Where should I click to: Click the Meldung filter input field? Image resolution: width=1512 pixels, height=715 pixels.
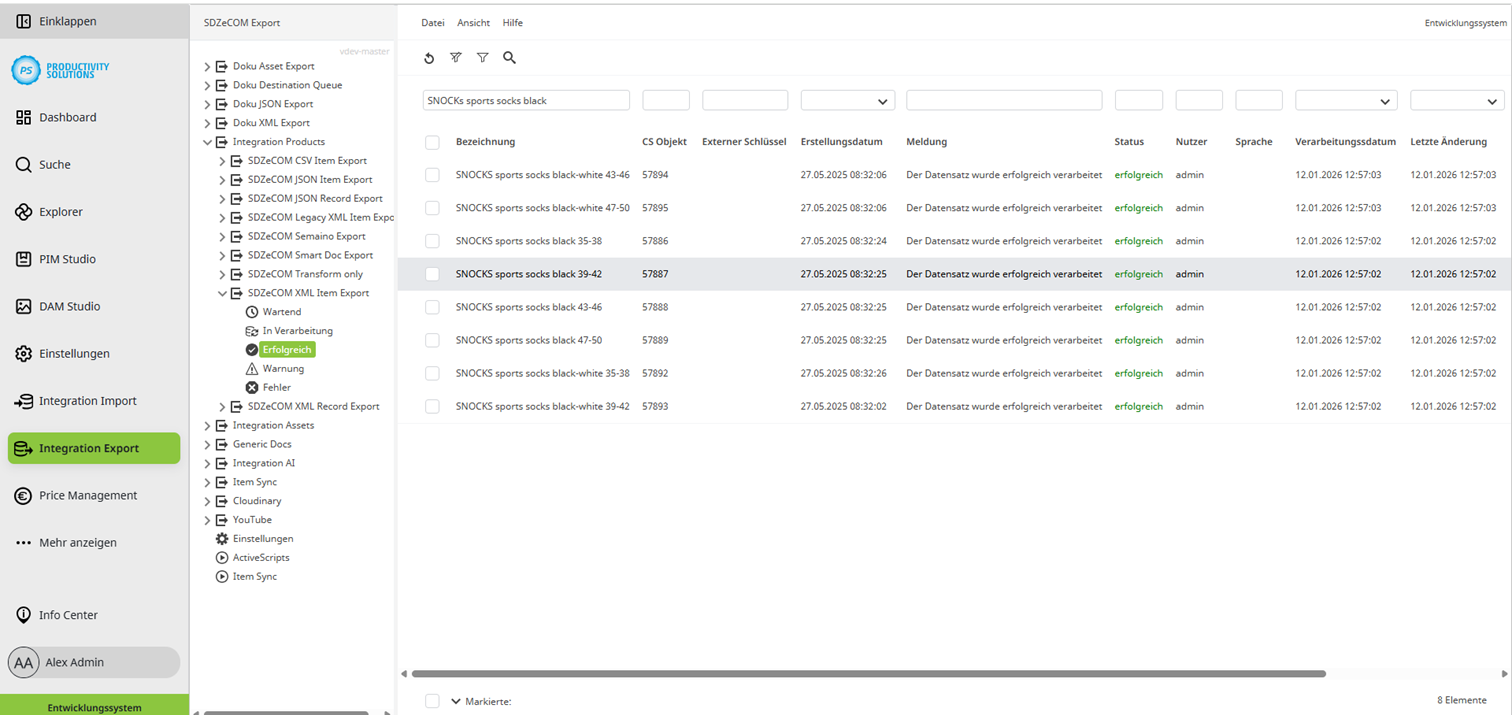pos(1004,101)
